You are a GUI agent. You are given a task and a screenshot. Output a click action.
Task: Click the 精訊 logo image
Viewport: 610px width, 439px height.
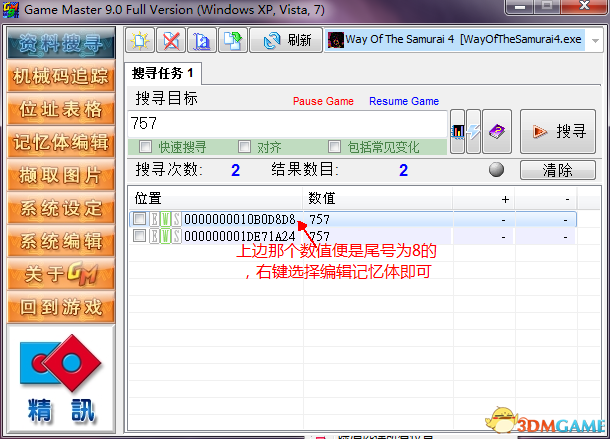(x=61, y=379)
